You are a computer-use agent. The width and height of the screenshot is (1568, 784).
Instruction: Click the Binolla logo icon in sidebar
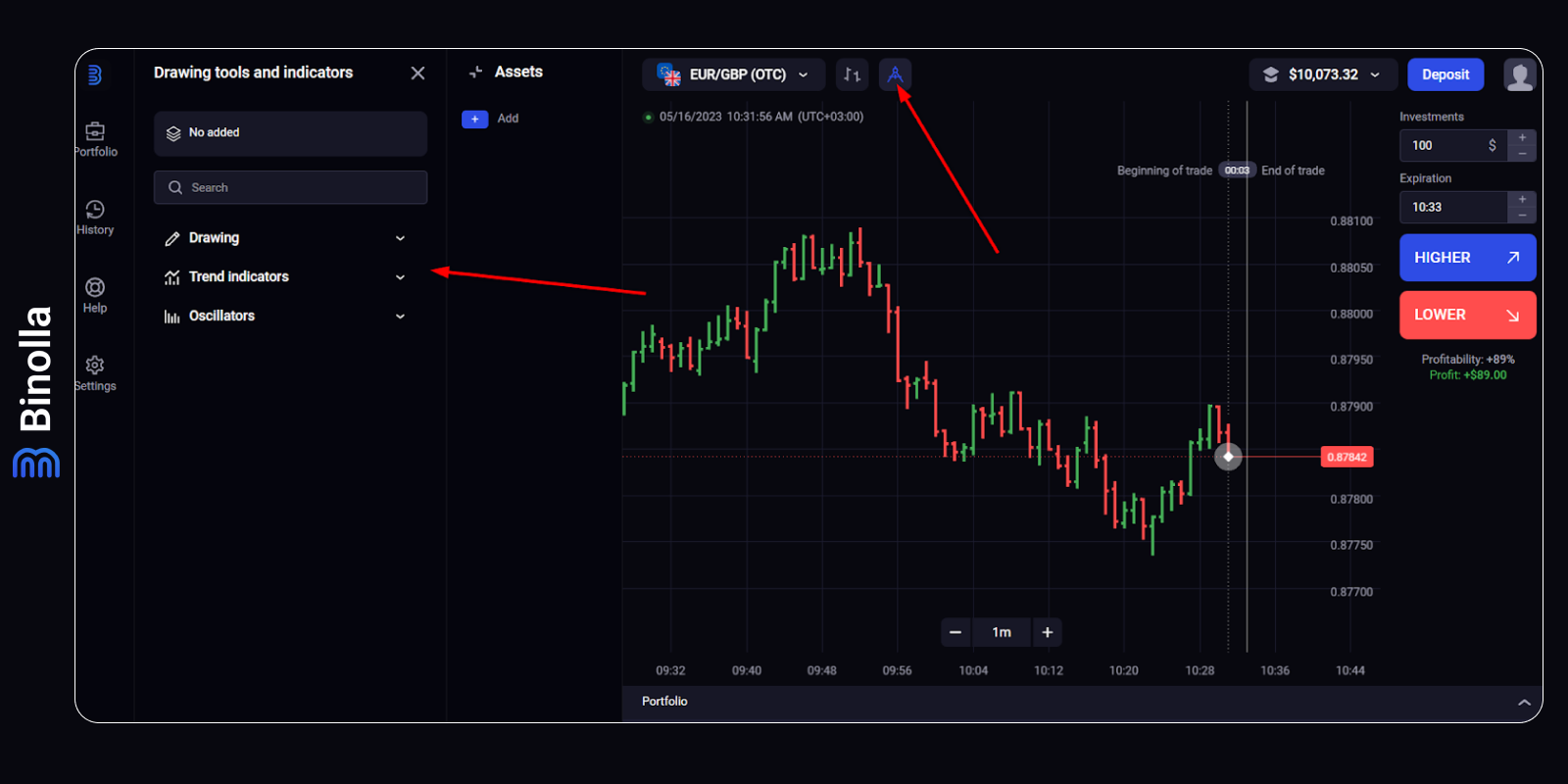pyautogui.click(x=95, y=74)
